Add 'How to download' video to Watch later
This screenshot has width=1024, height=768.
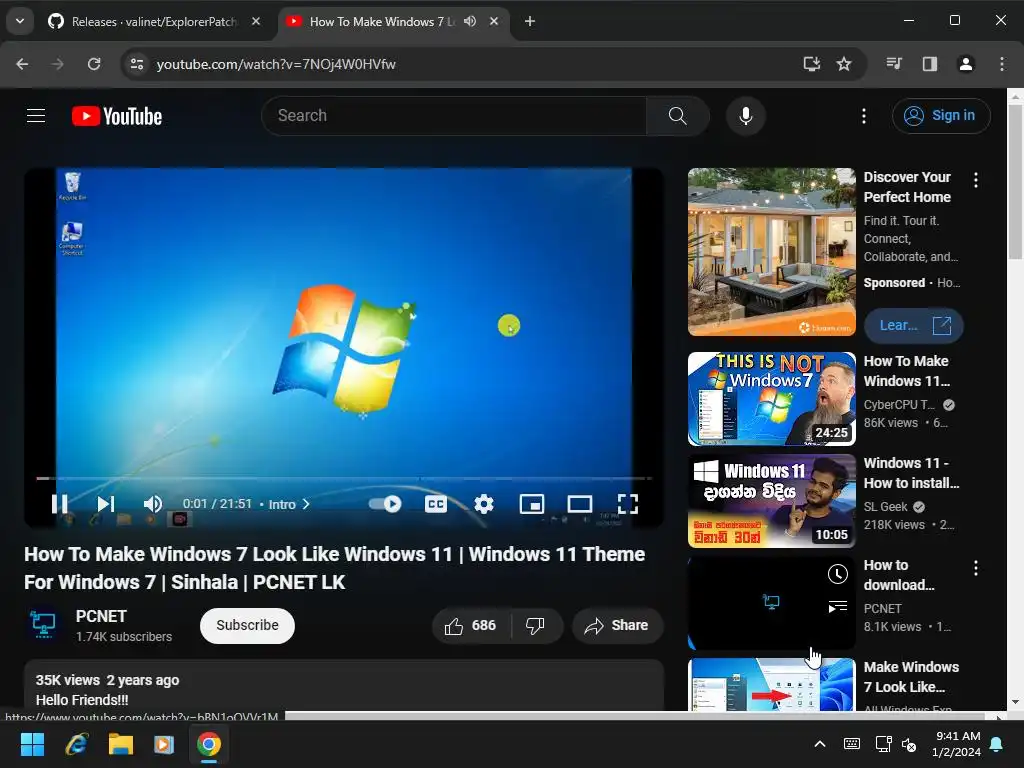tap(837, 574)
